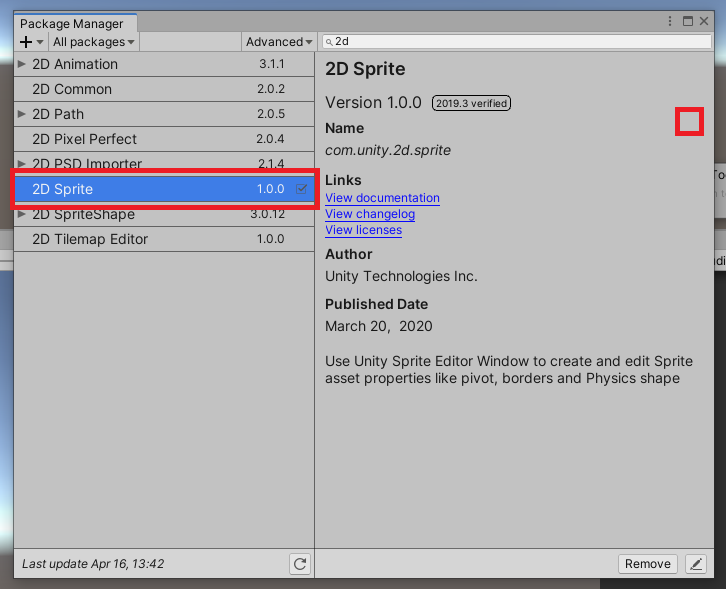This screenshot has height=589, width=726.
Task: Close the Package Manager window
Action: [x=704, y=21]
